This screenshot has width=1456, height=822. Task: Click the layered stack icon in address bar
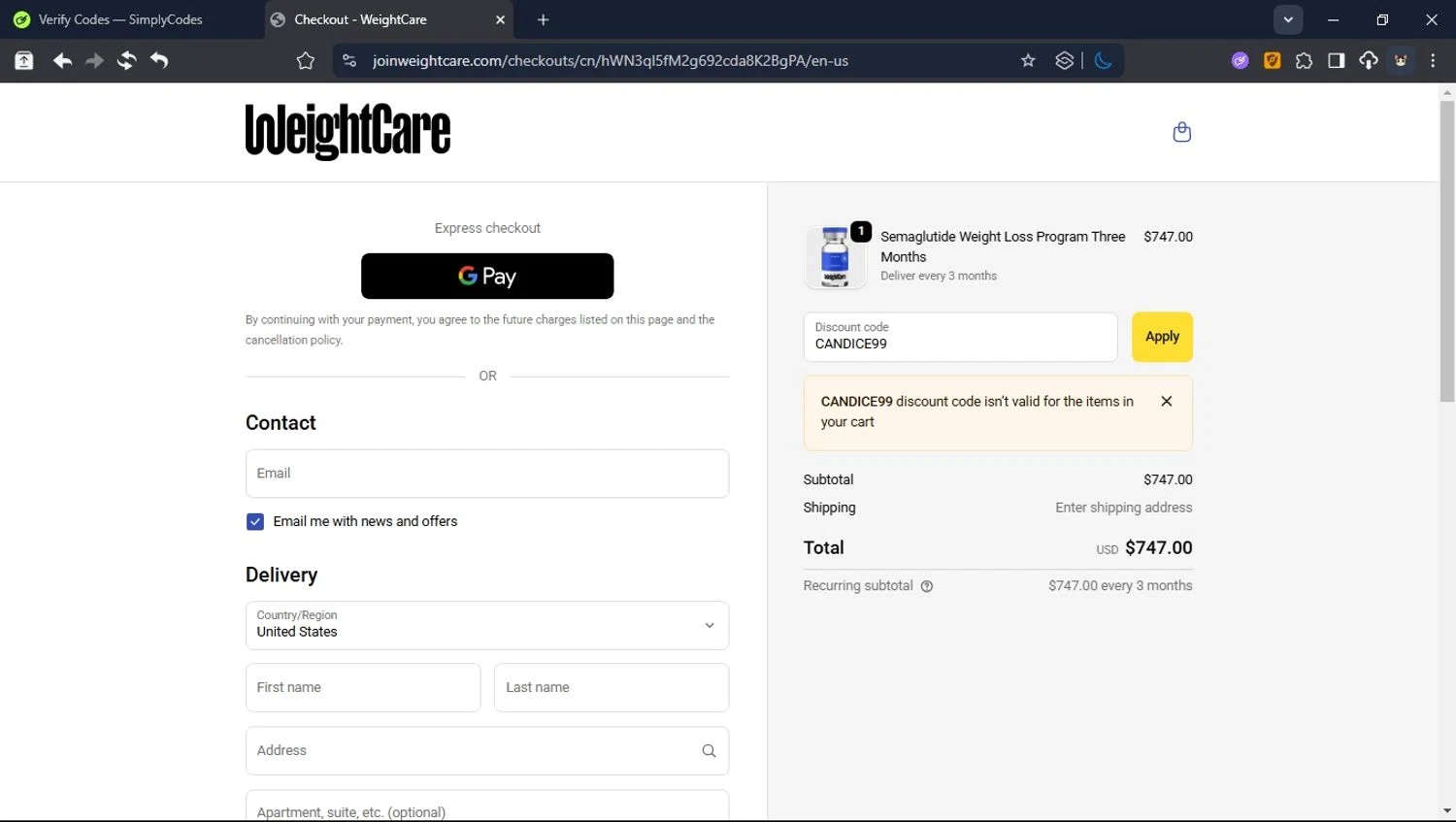[1065, 60]
